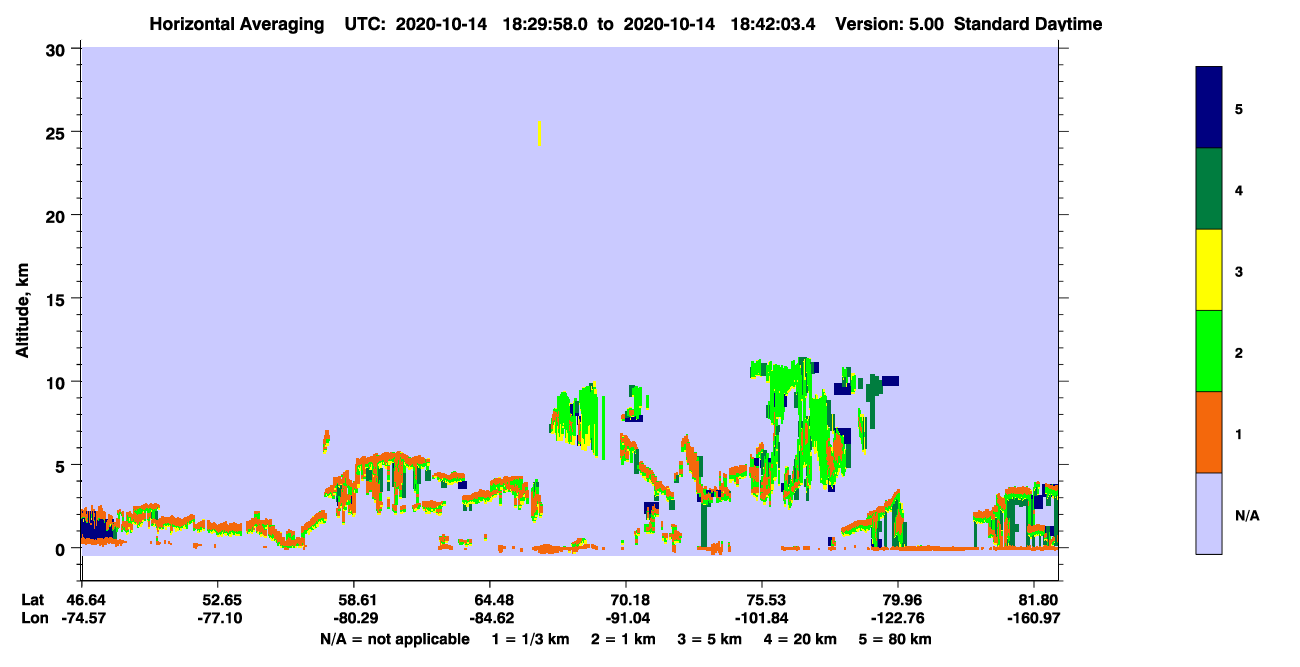This screenshot has height=667, width=1300.
Task: Click the '3 = 5 km' legend text
Action: point(710,639)
